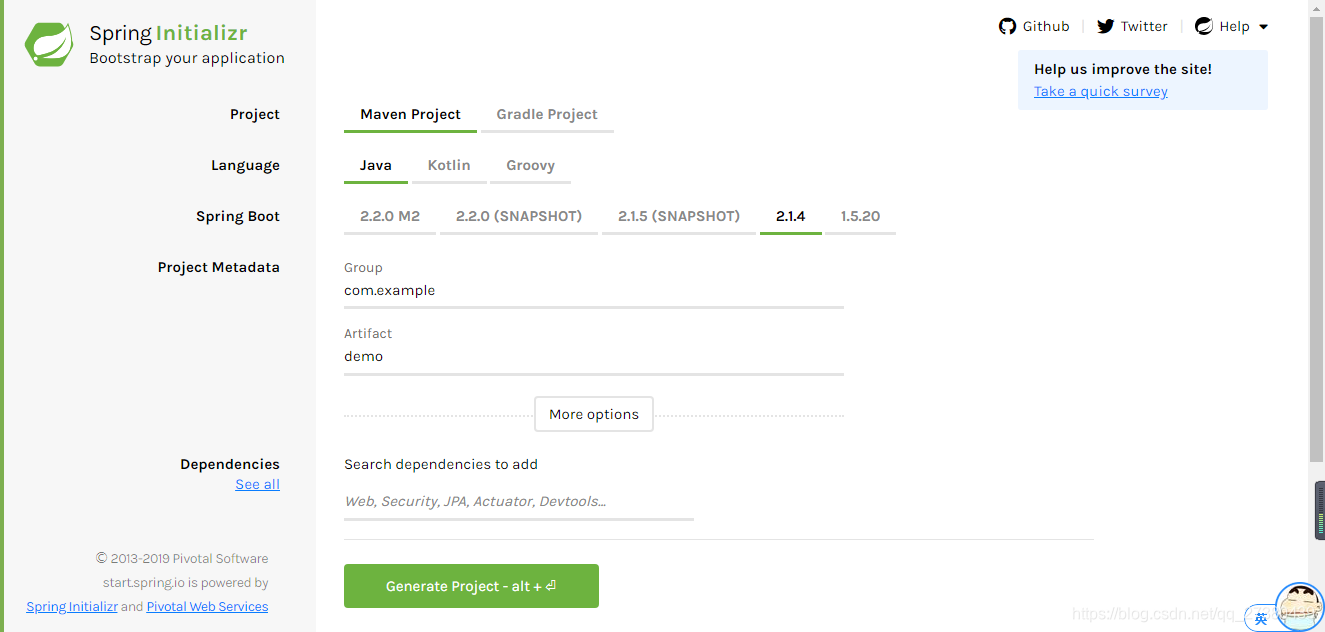This screenshot has width=1325, height=632.
Task: Choose Kotlin as the language
Action: [449, 165]
